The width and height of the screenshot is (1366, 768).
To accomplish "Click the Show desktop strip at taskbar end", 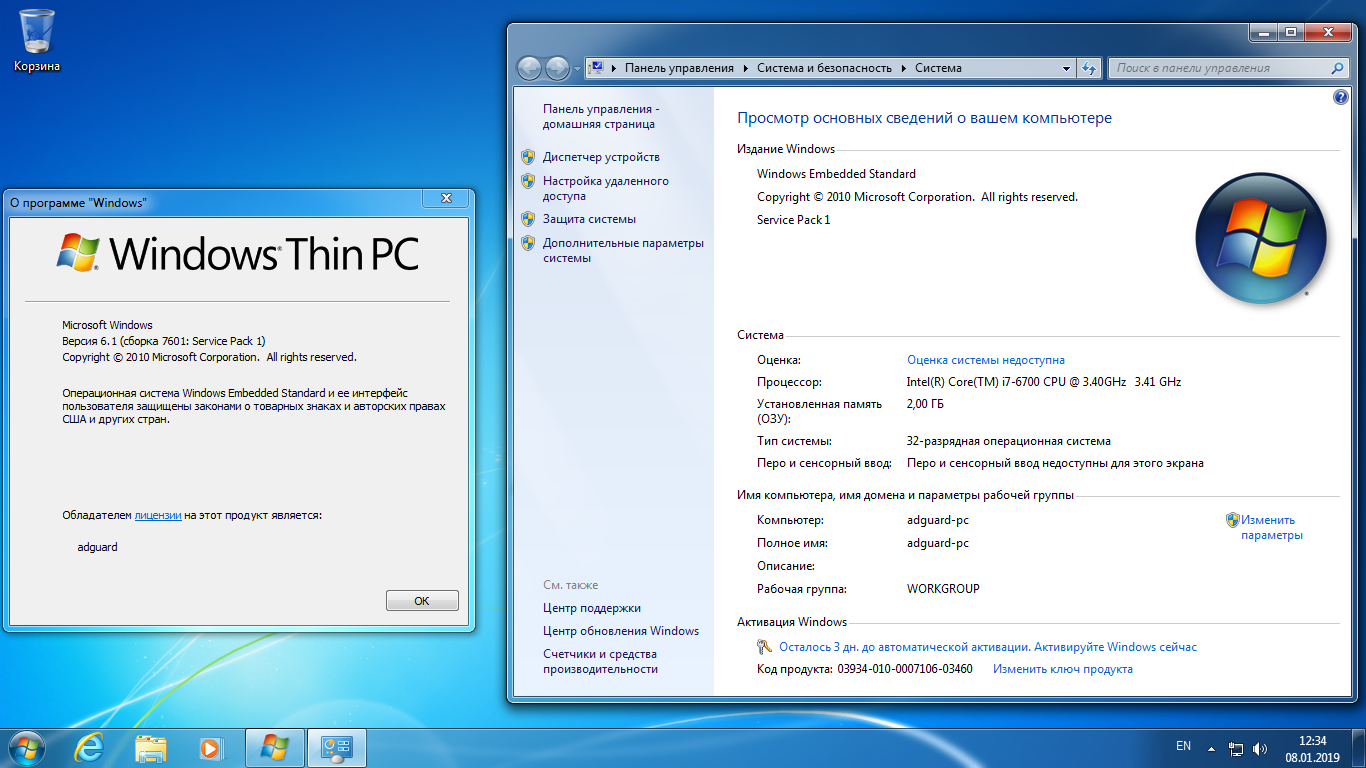I will [1359, 748].
